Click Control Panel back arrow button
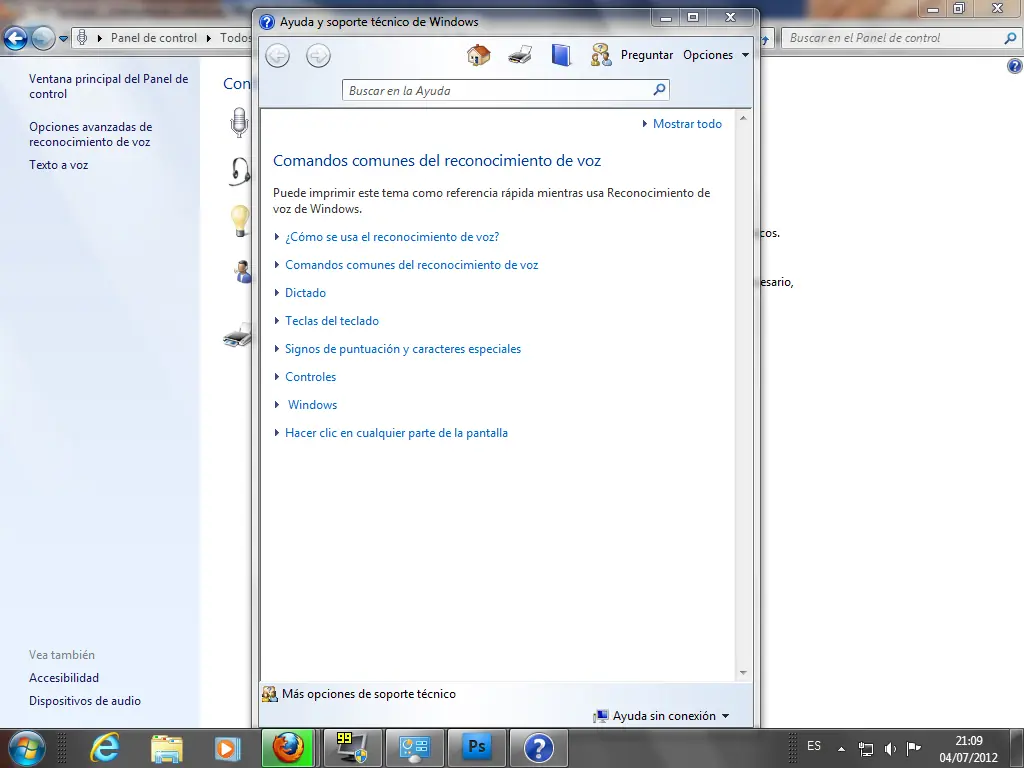The width and height of the screenshot is (1024, 768). (x=16, y=39)
